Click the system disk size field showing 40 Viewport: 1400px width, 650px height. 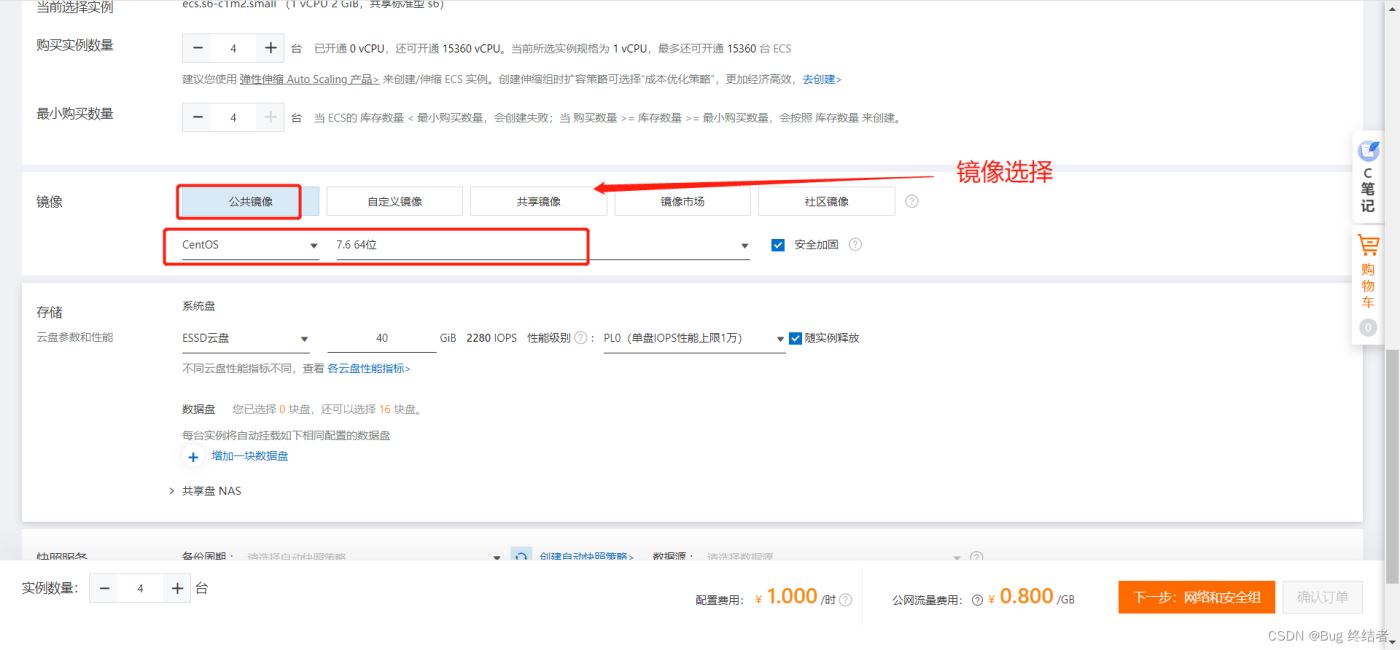(382, 339)
